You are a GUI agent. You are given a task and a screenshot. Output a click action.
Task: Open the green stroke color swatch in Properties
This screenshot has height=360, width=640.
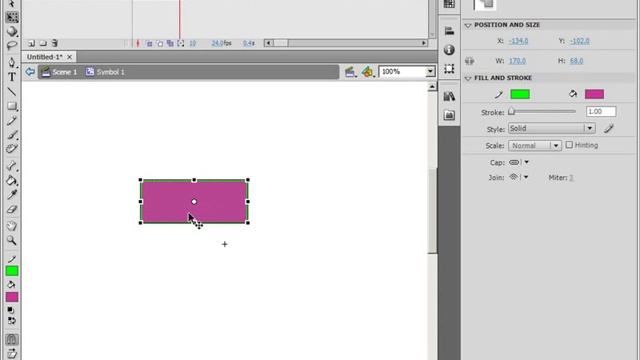coord(520,94)
